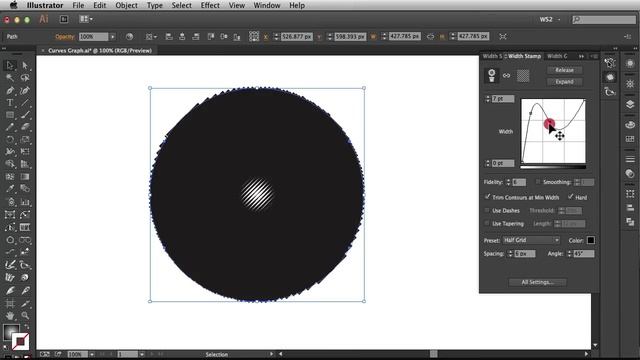Viewport: 640px width, 360px height.
Task: Select the Rectangle tool
Action: (x=10, y=115)
